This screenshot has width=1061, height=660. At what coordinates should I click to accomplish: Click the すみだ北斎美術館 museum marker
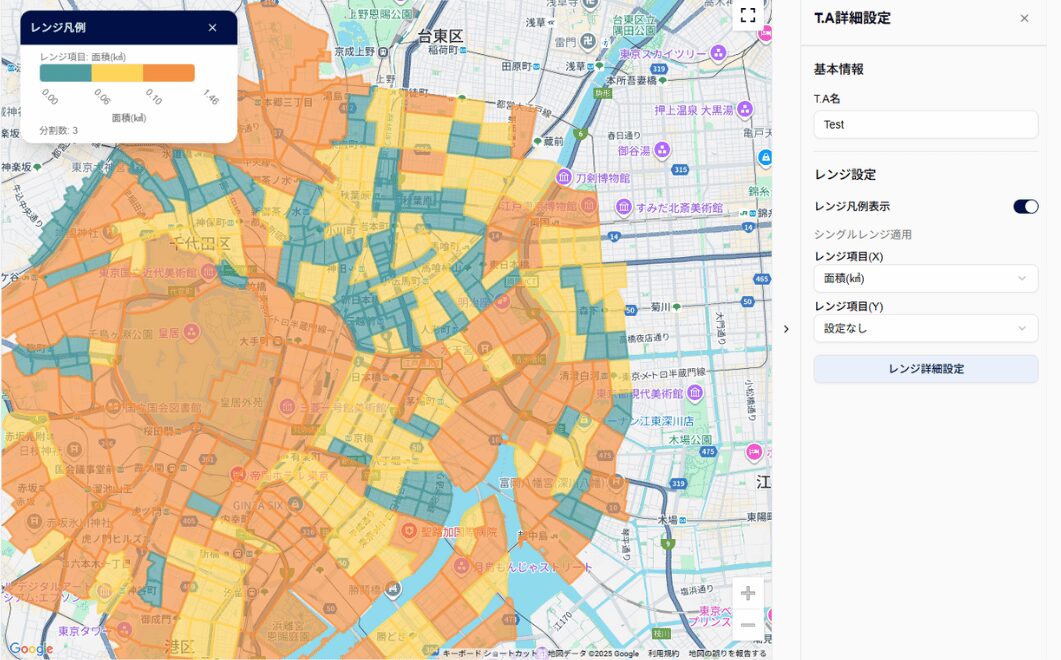click(x=624, y=207)
